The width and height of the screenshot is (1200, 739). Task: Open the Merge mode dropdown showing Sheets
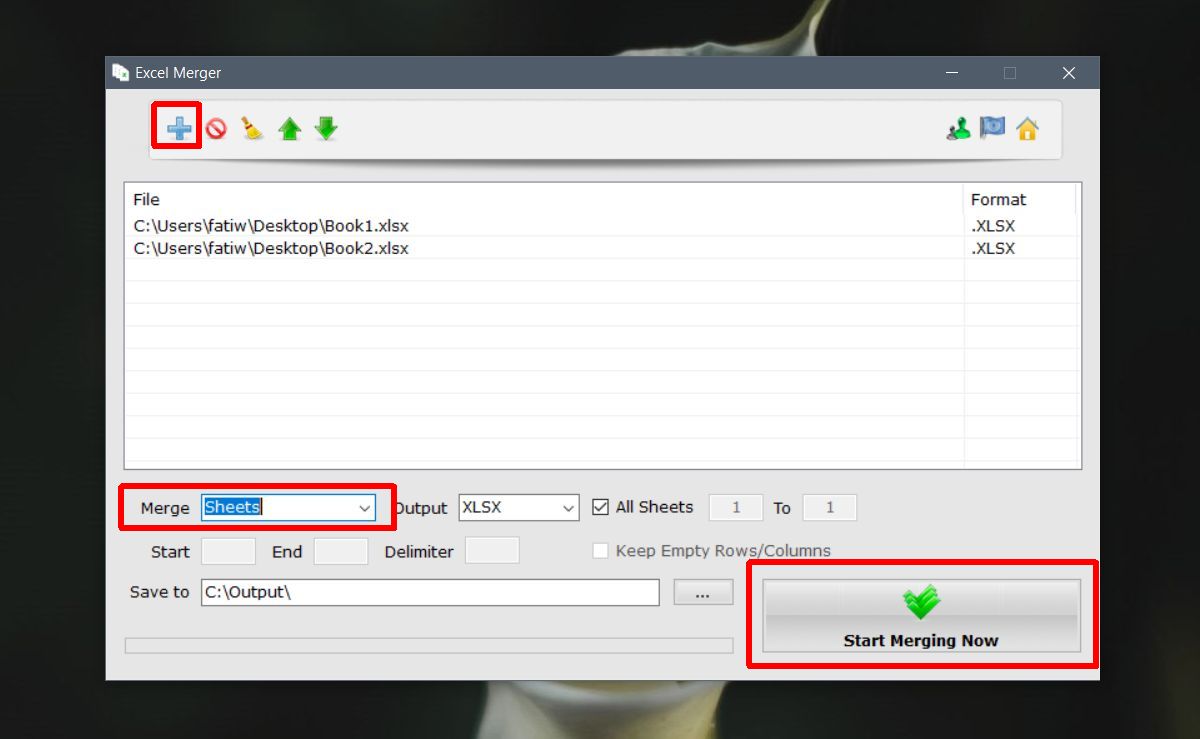[364, 508]
